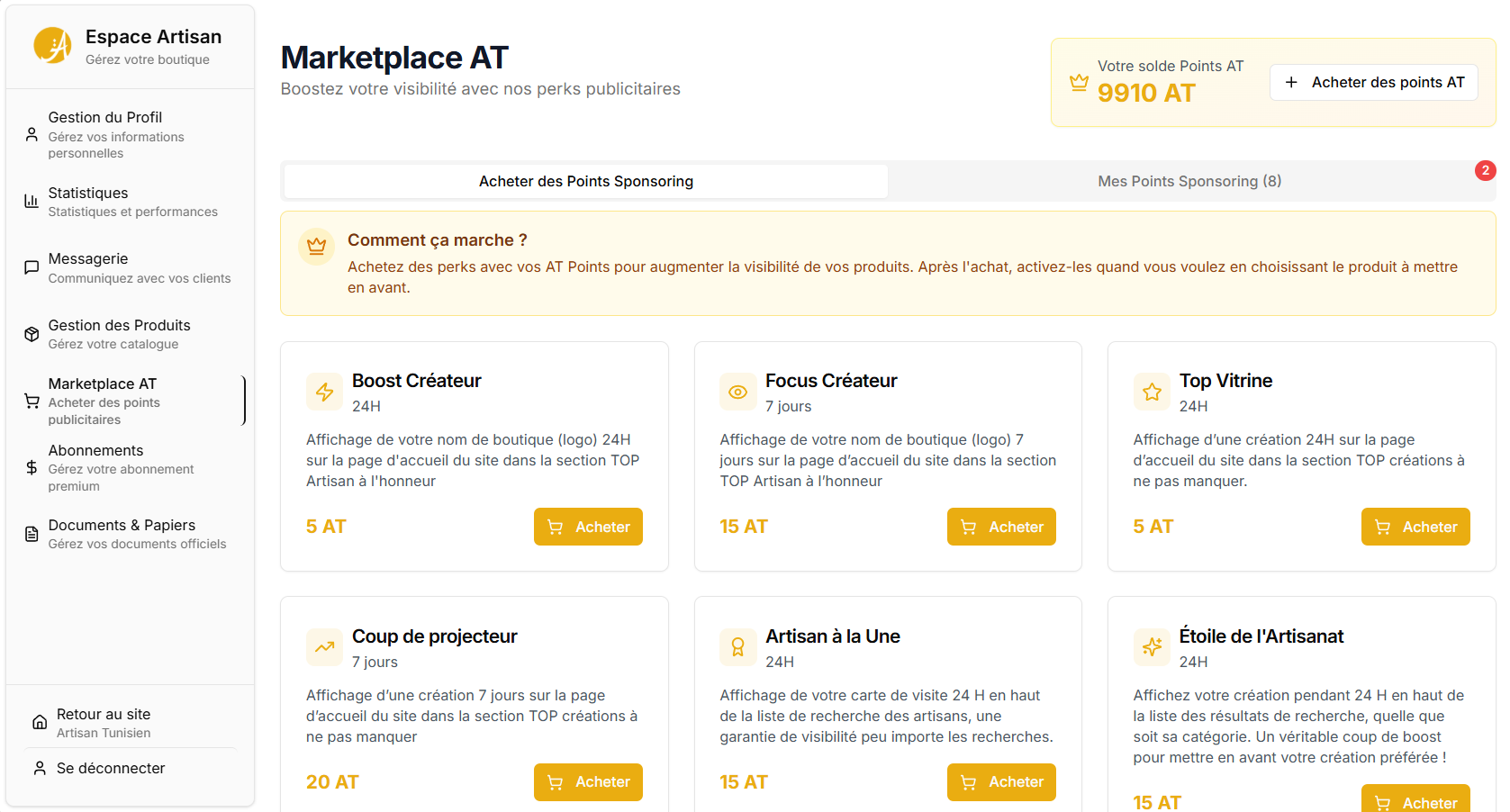Viewport: 1510px width, 812px height.
Task: Switch to Mes Points Sponsoring tab
Action: tap(1189, 181)
